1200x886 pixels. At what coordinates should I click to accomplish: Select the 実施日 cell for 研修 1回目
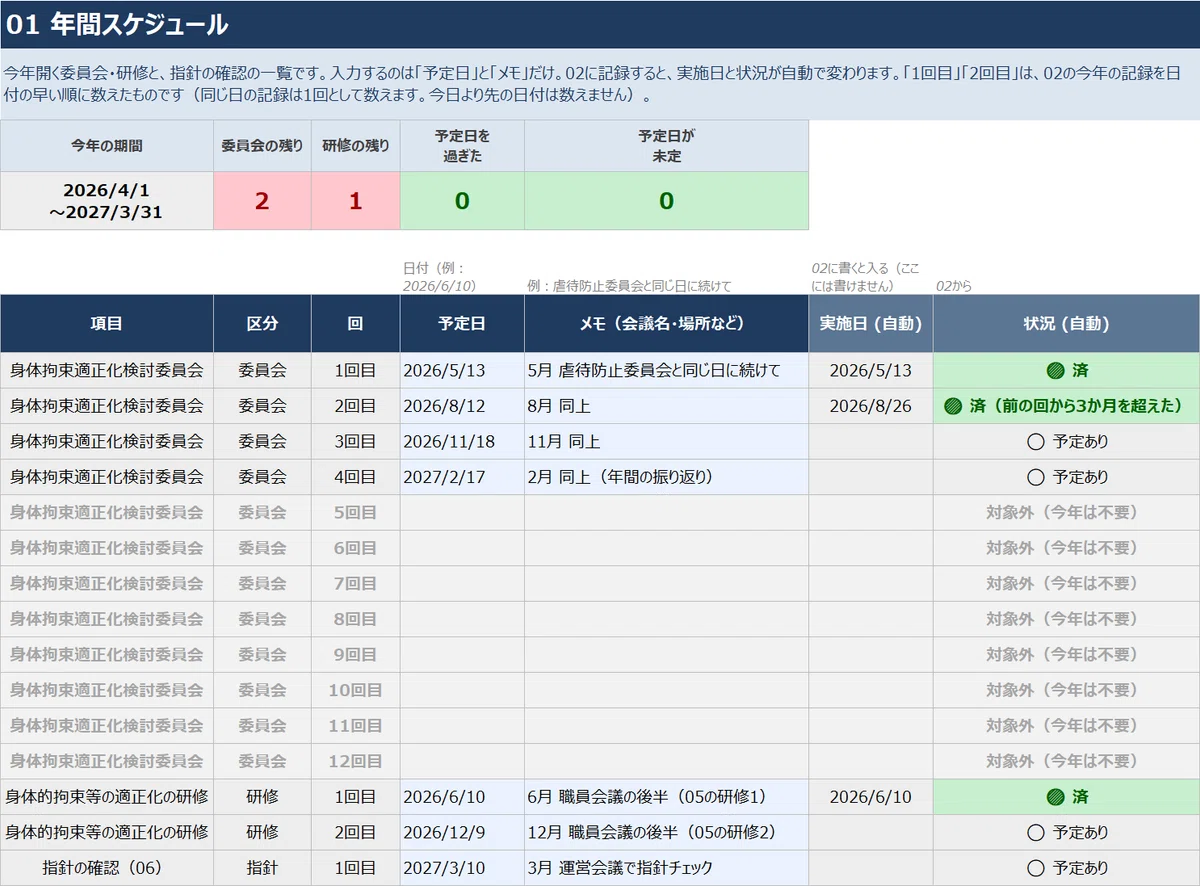tap(871, 797)
